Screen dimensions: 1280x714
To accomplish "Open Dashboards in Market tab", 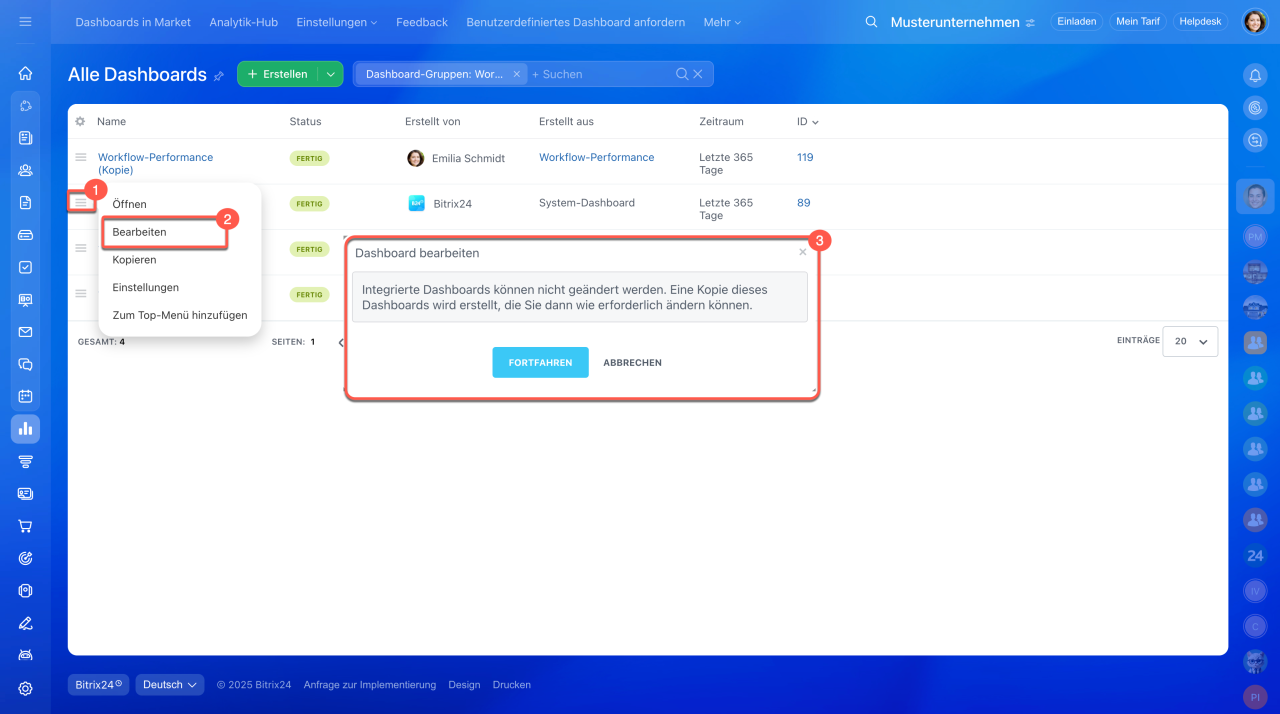I will pyautogui.click(x=133, y=22).
